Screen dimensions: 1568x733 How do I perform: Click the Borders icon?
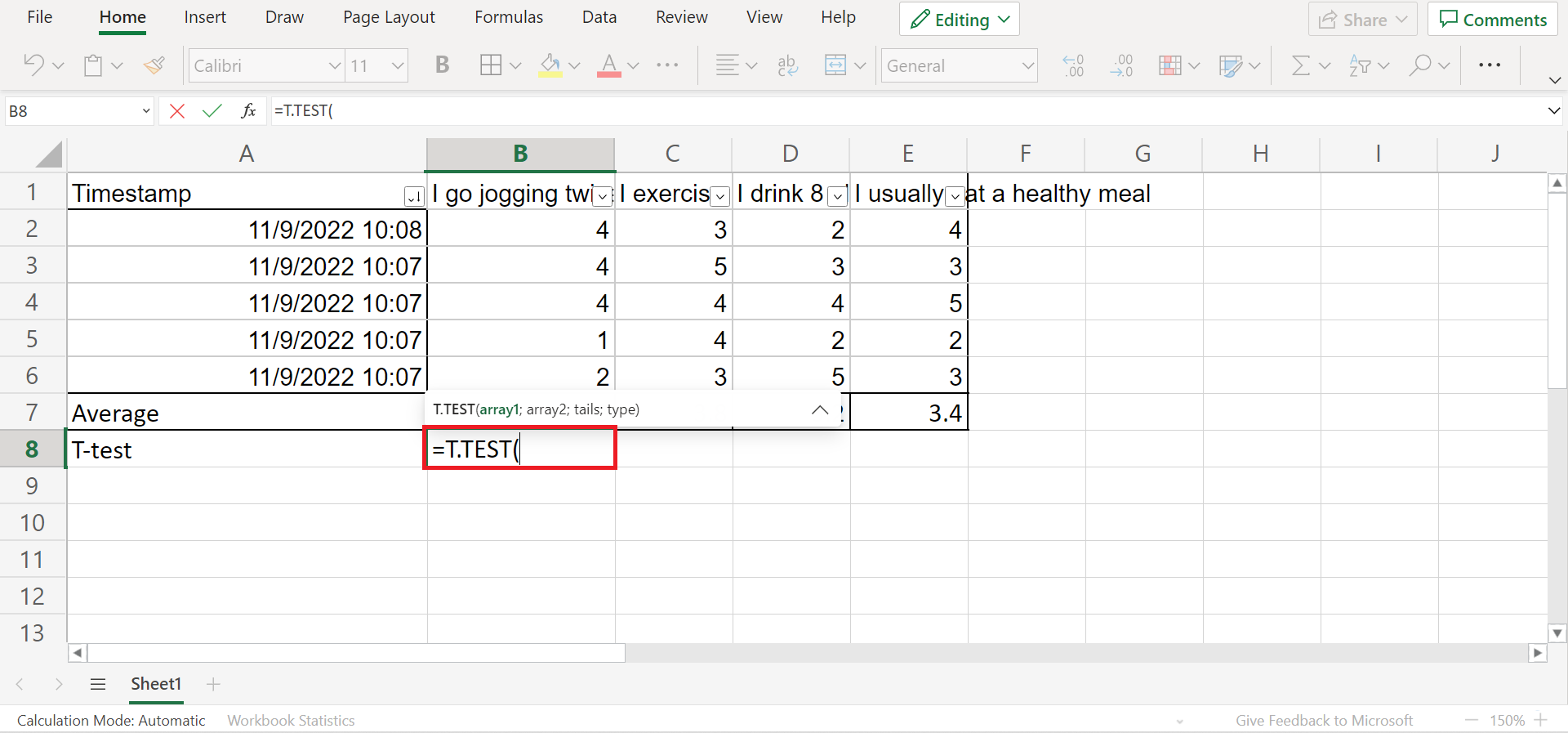[x=491, y=65]
